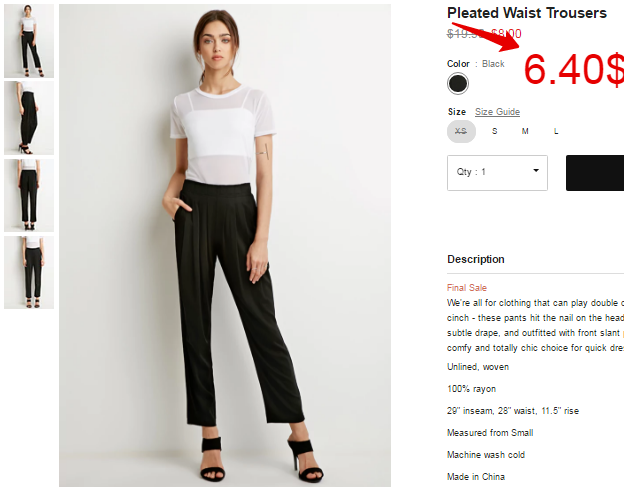Screen dimensions: 624x487
Task: View the fourth thumbnail at the bottom
Action: coord(29,272)
